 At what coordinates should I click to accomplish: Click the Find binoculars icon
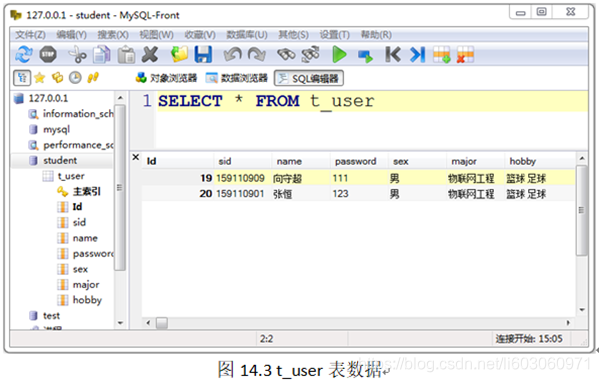286,55
